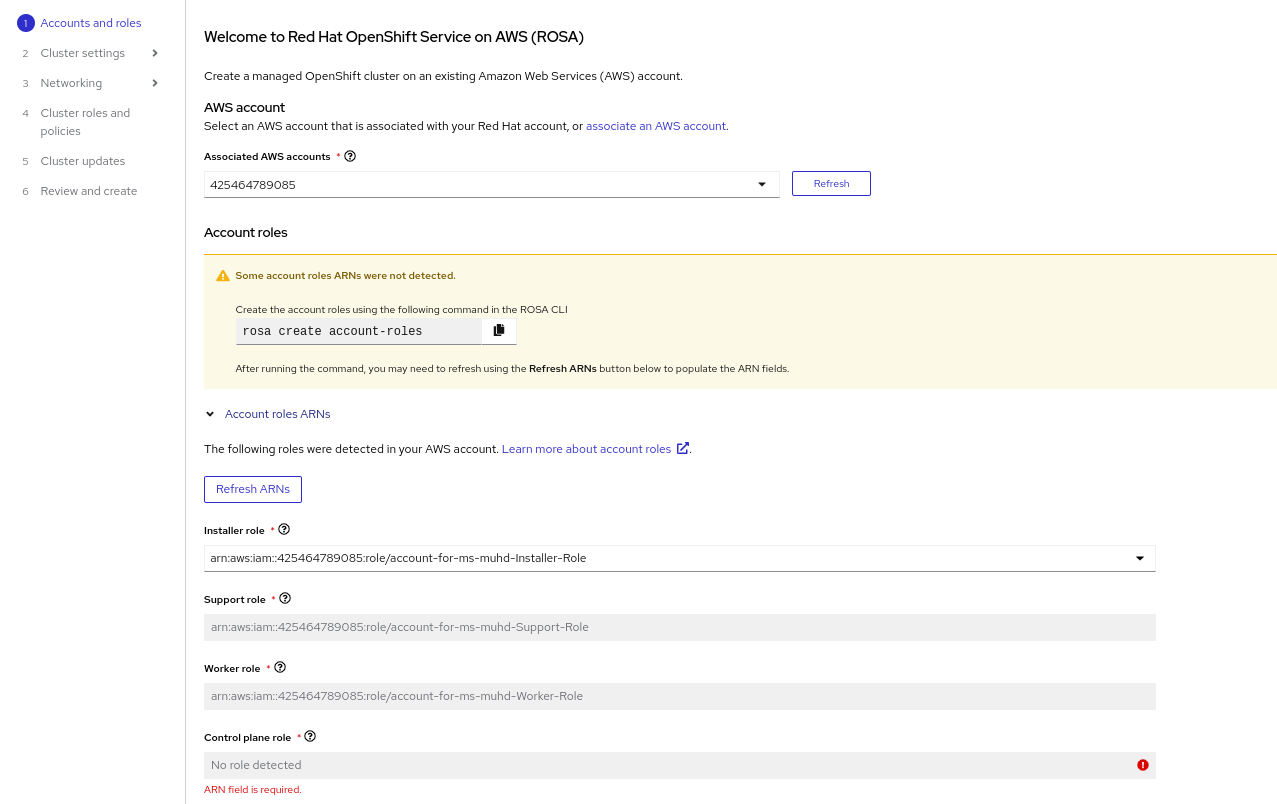Click the red error icon in the Control plane role field
The height and width of the screenshot is (804, 1277).
1142,765
